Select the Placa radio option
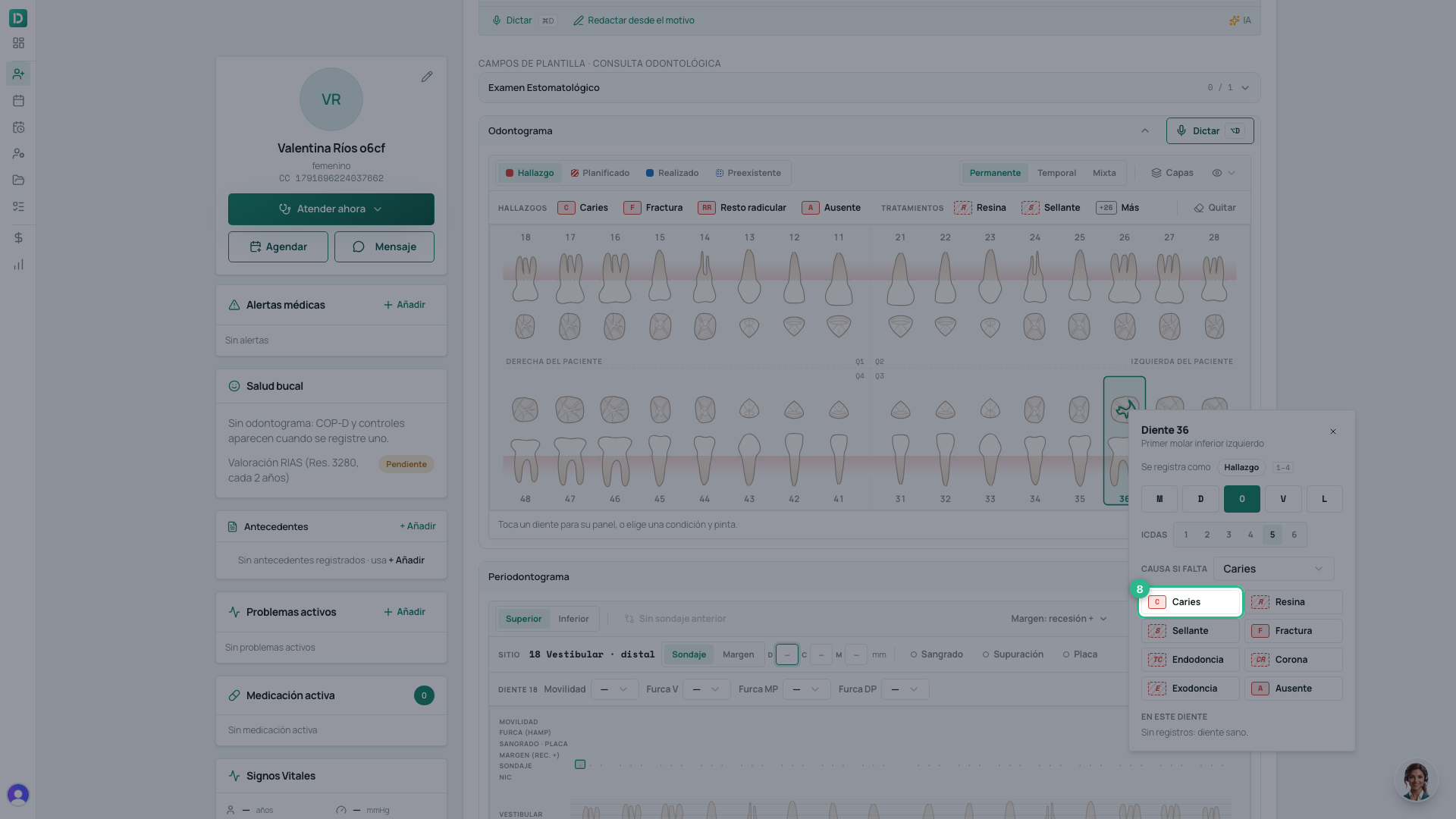 tap(1080, 654)
